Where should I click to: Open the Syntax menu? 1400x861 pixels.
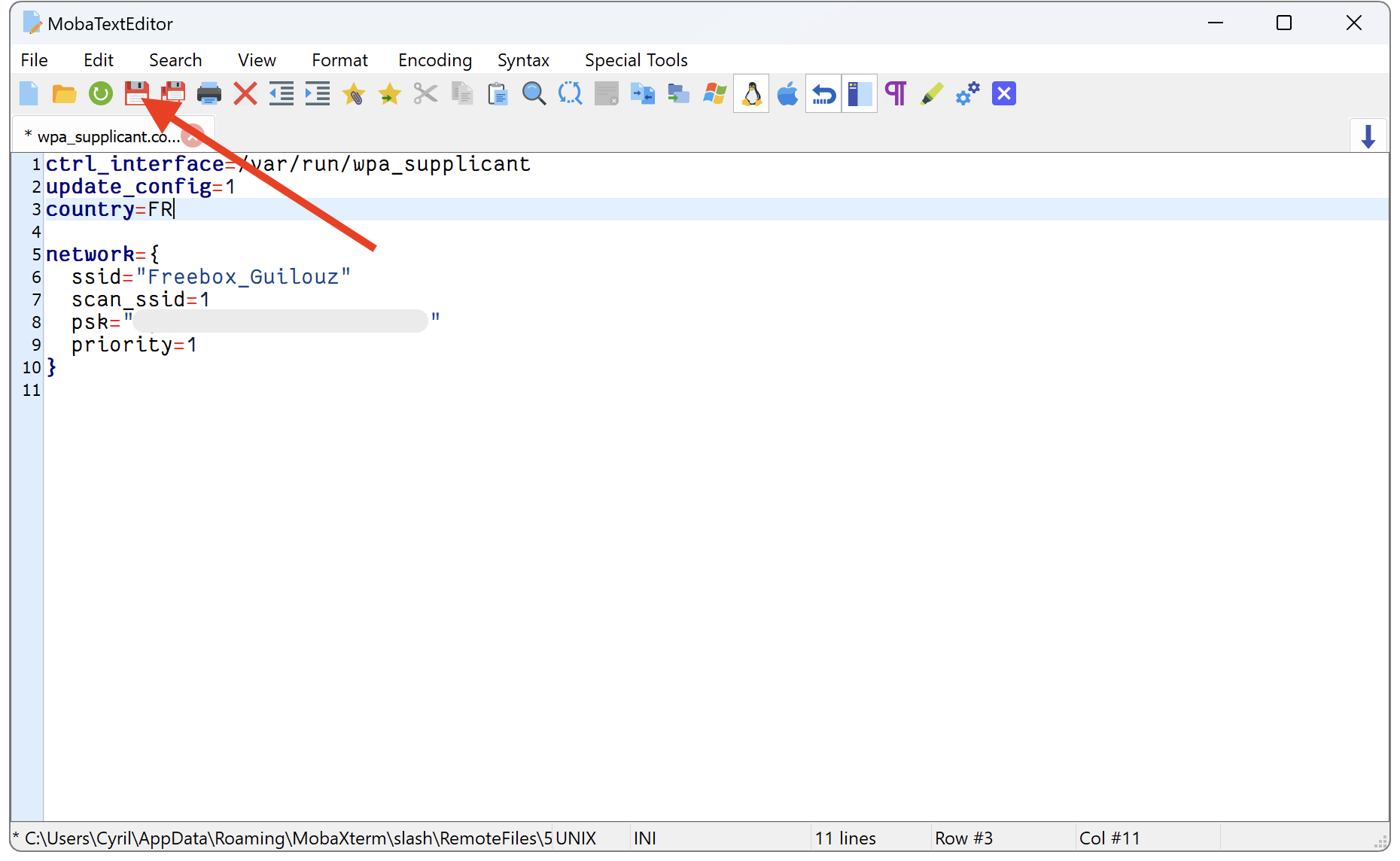pos(523,60)
